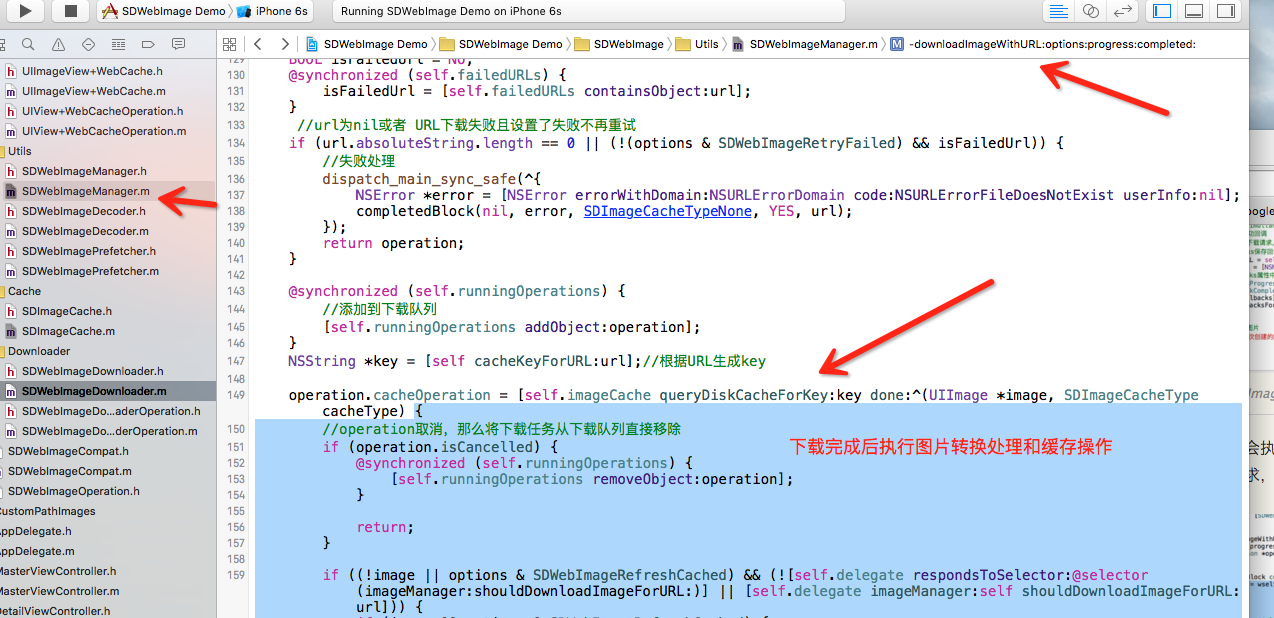Open the related items grid menu
This screenshot has height=618, width=1274.
229,44
